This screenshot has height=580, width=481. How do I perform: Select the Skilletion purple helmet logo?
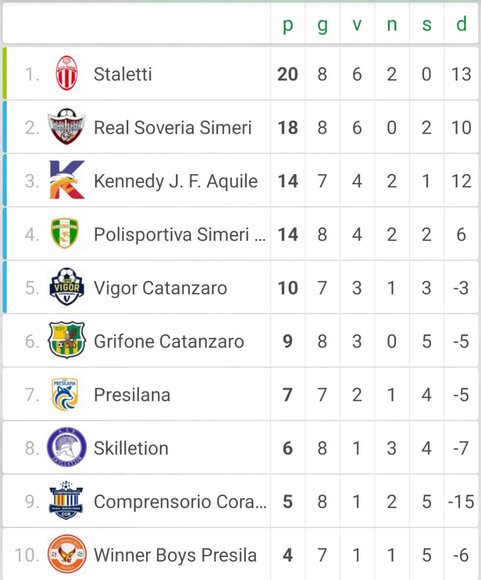click(x=67, y=447)
